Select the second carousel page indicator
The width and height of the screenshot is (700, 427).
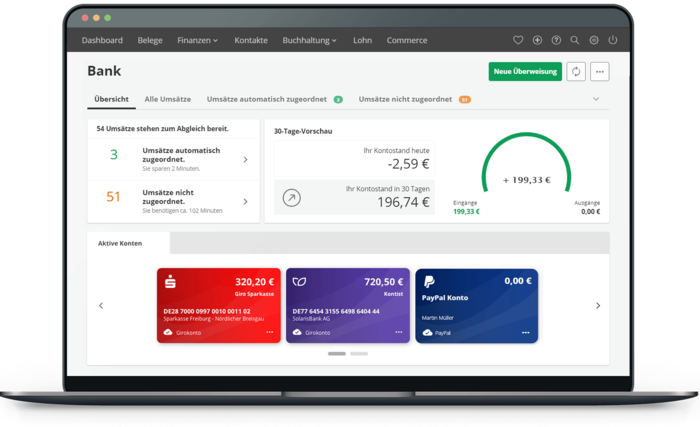pos(359,353)
